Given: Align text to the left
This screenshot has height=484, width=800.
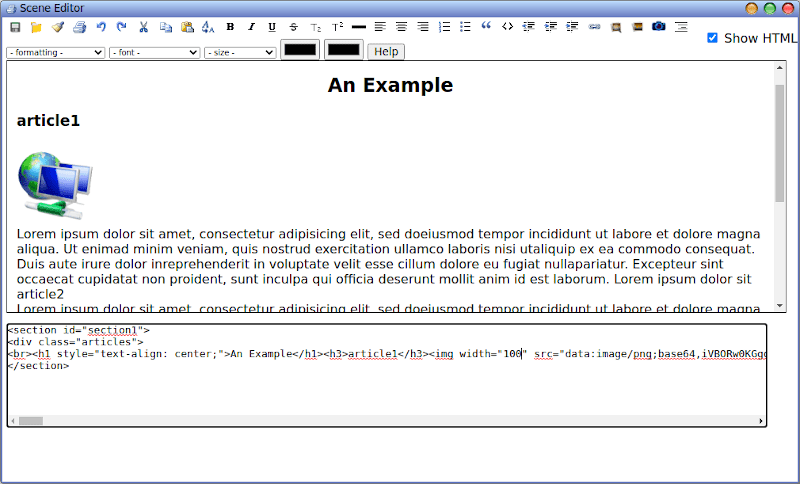Looking at the screenshot, I should 380,27.
